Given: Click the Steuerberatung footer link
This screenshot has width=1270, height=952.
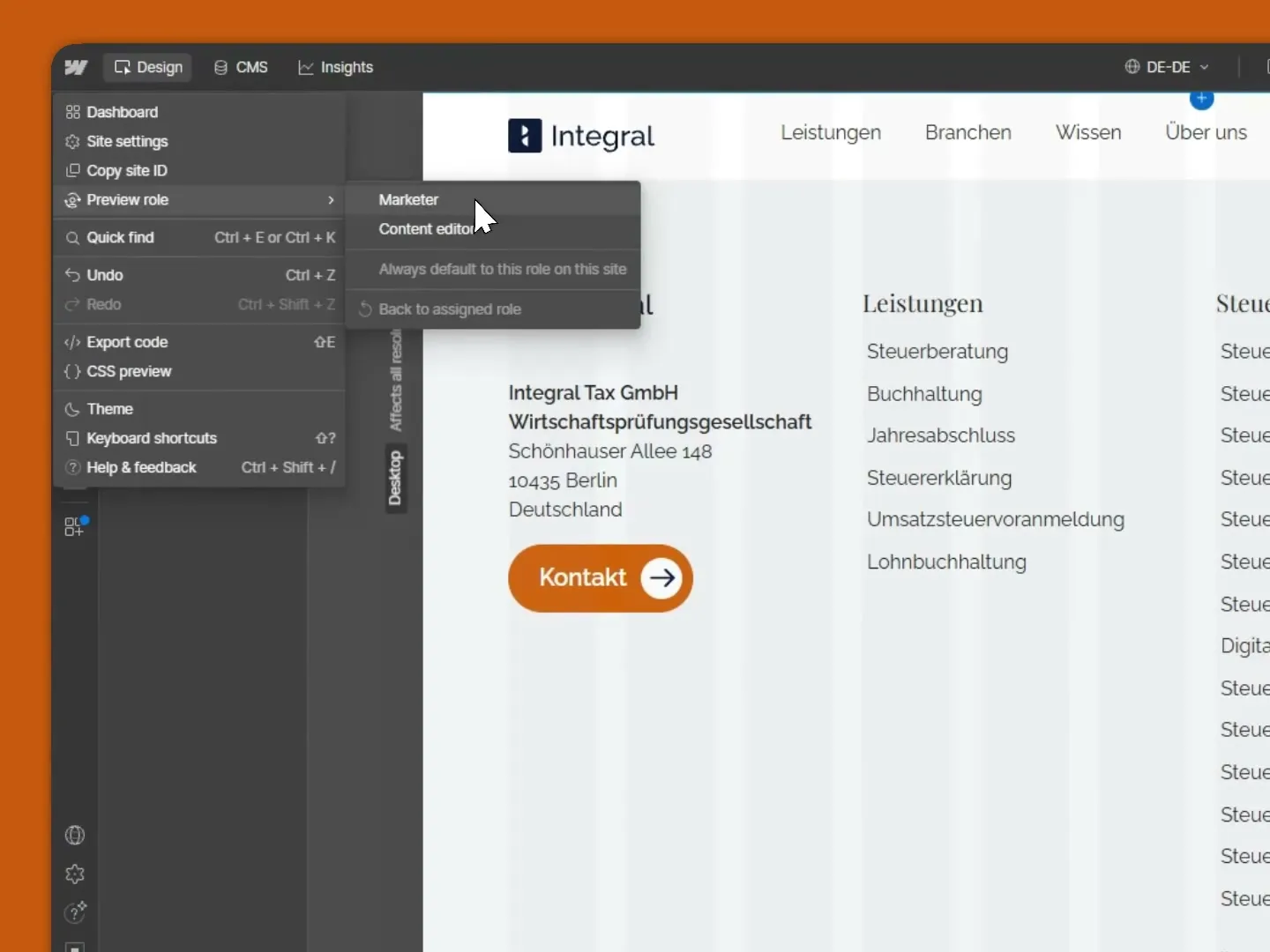Looking at the screenshot, I should (938, 352).
